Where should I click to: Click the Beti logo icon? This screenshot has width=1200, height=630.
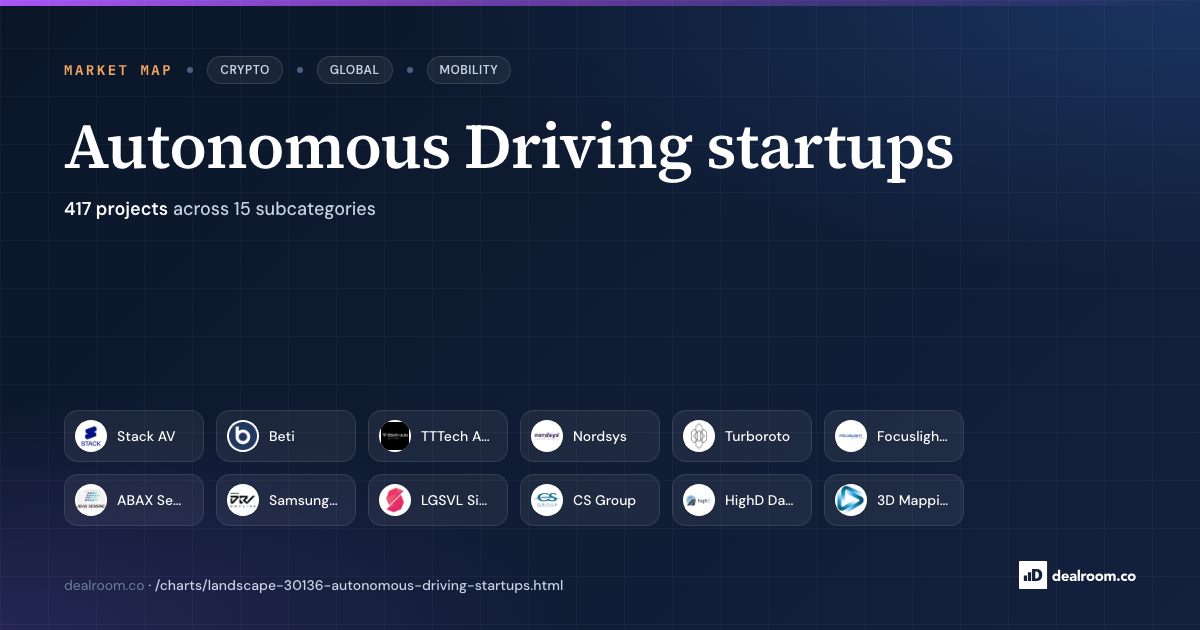(243, 436)
